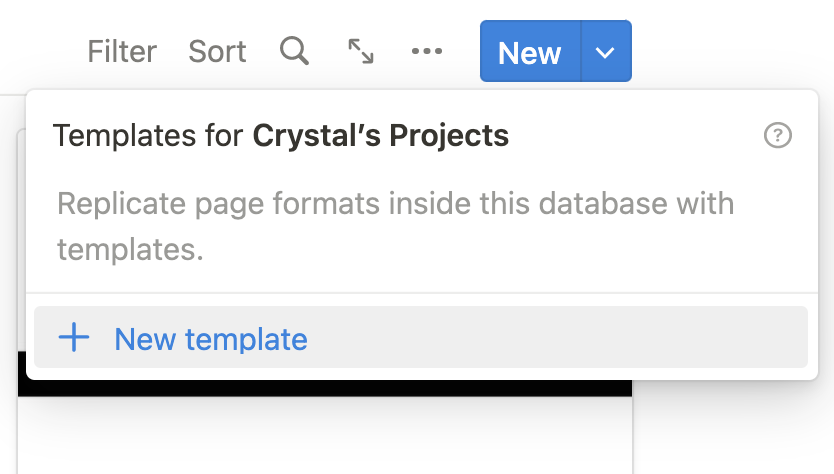Click the Replicate page formats description text
This screenshot has height=474, width=834.
(x=396, y=227)
